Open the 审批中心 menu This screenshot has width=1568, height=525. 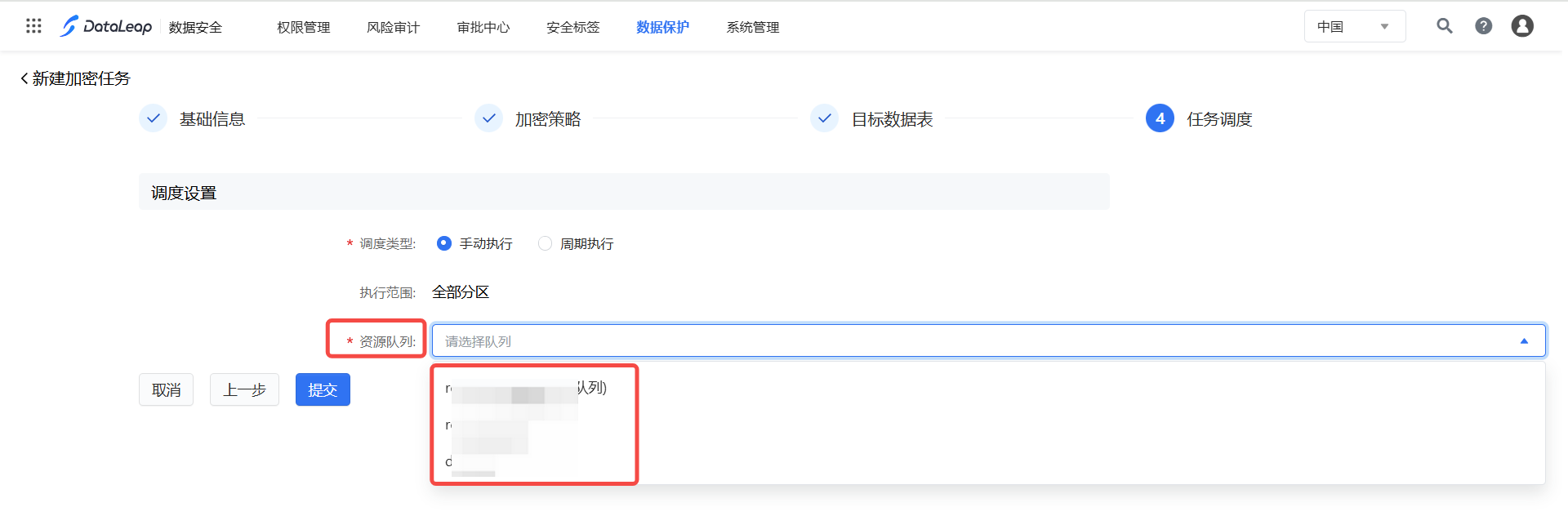(x=483, y=27)
